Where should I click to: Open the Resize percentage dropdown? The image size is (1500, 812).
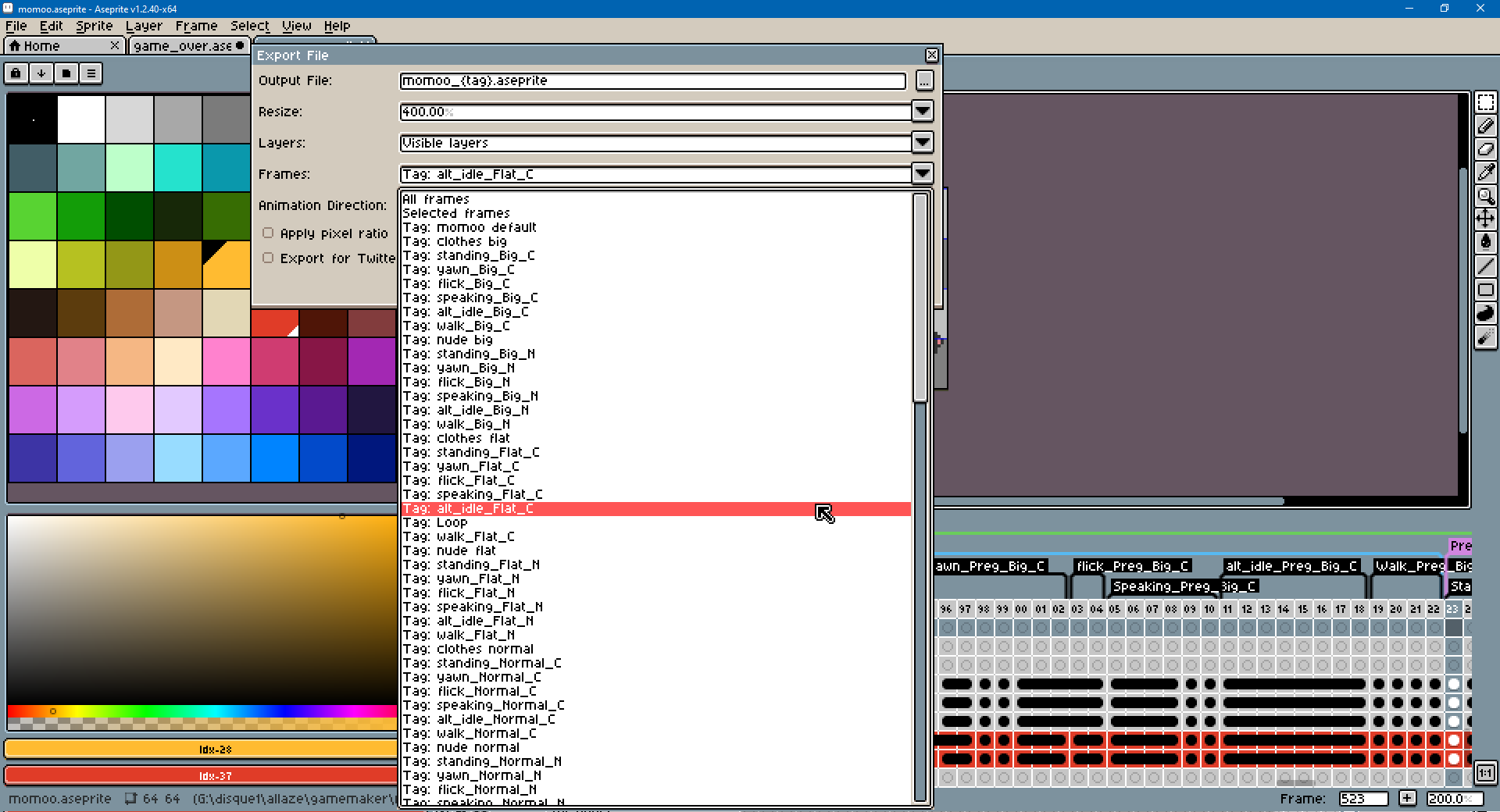tap(923, 112)
